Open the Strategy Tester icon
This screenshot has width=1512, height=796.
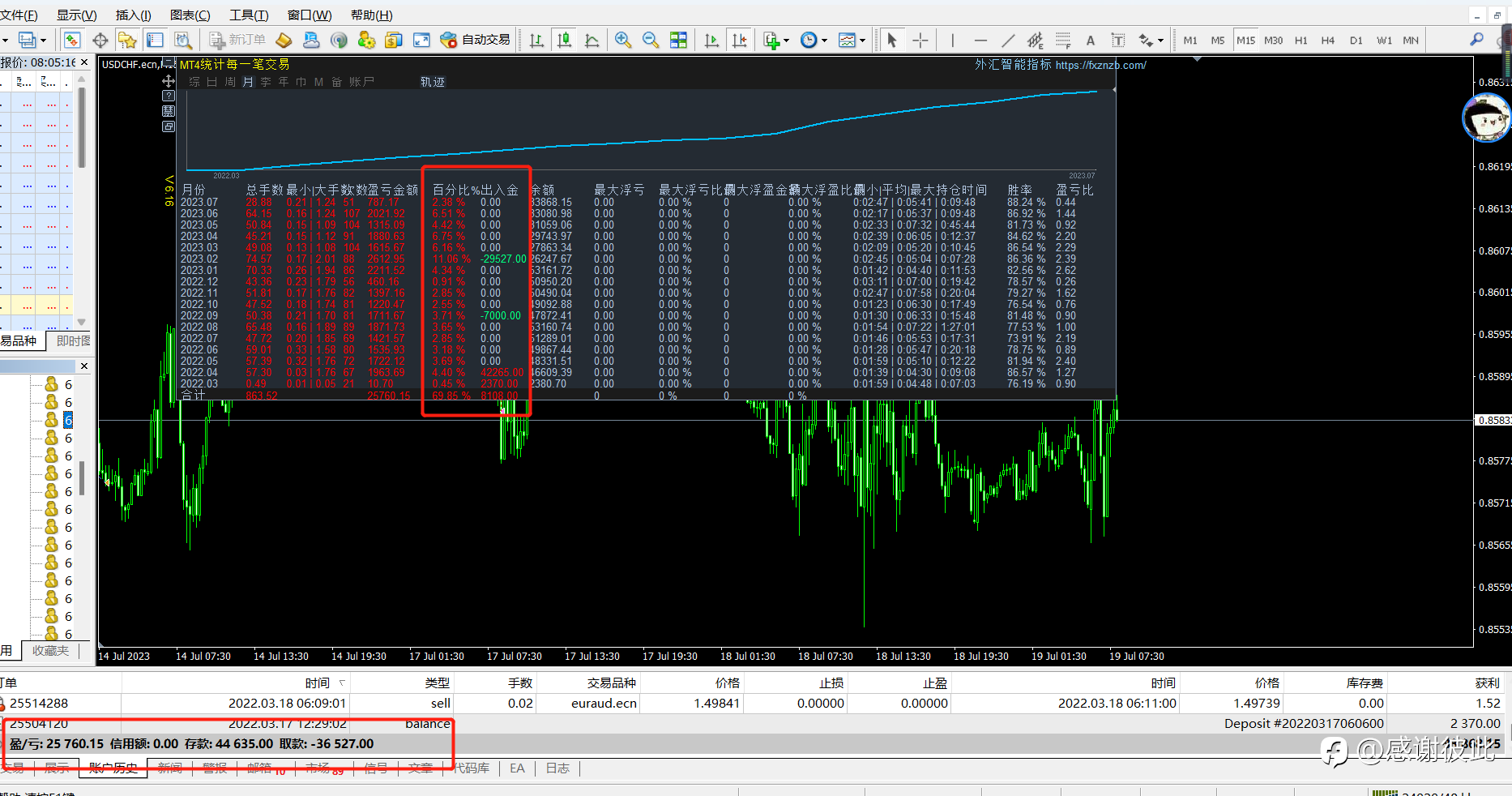183,40
